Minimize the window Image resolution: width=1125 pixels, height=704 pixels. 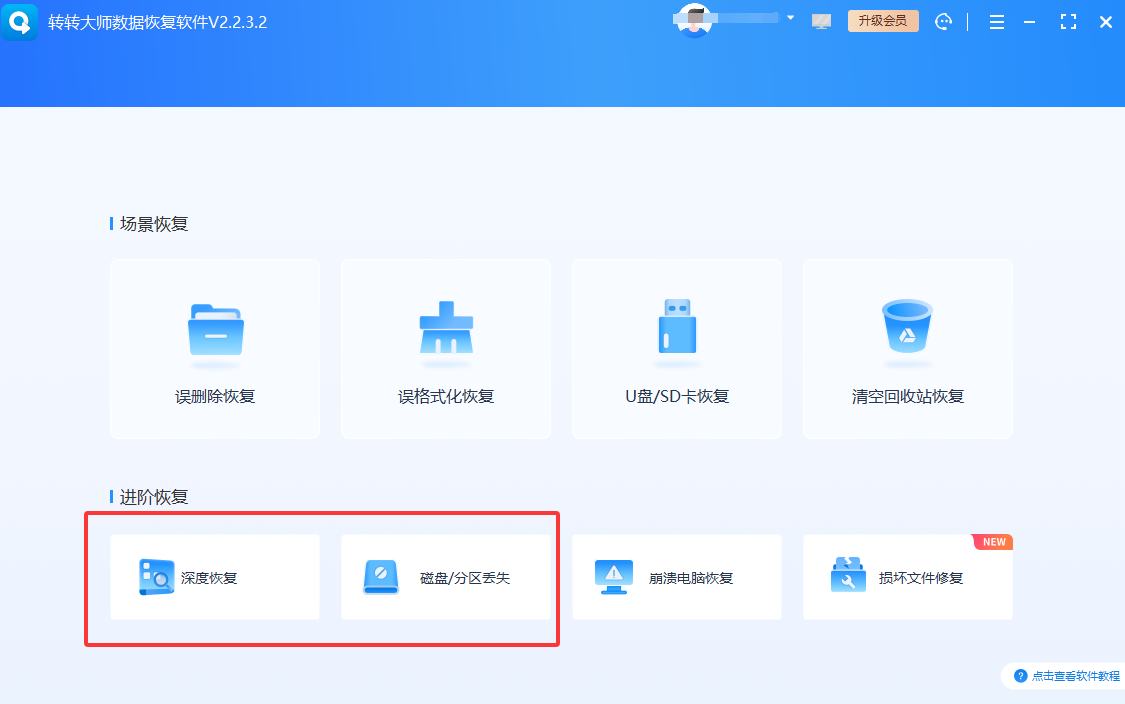coord(1030,22)
